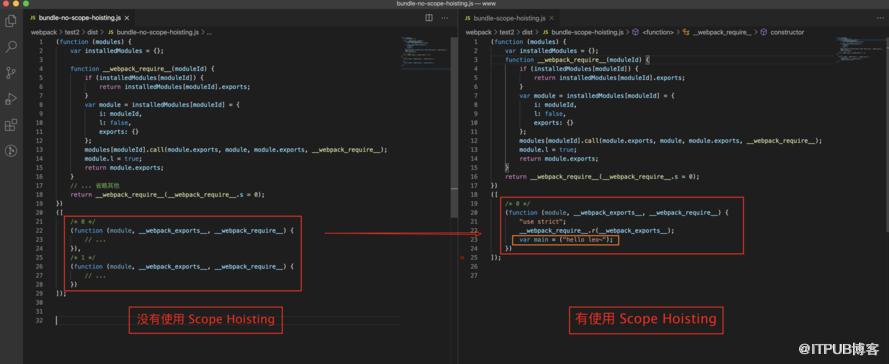Viewport: 889px width, 364px height.
Task: Open the Extensions view
Action: tap(11, 125)
